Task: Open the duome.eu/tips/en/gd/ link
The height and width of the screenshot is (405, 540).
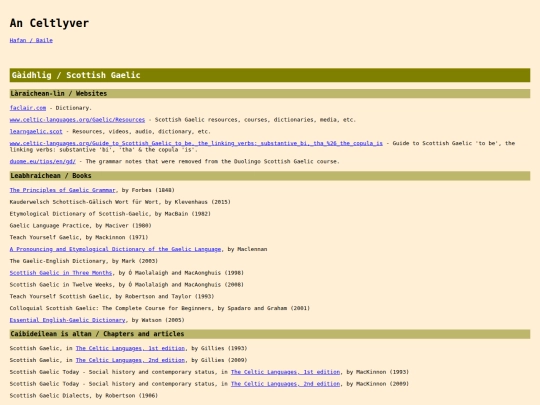Action: pyautogui.click(x=42, y=161)
